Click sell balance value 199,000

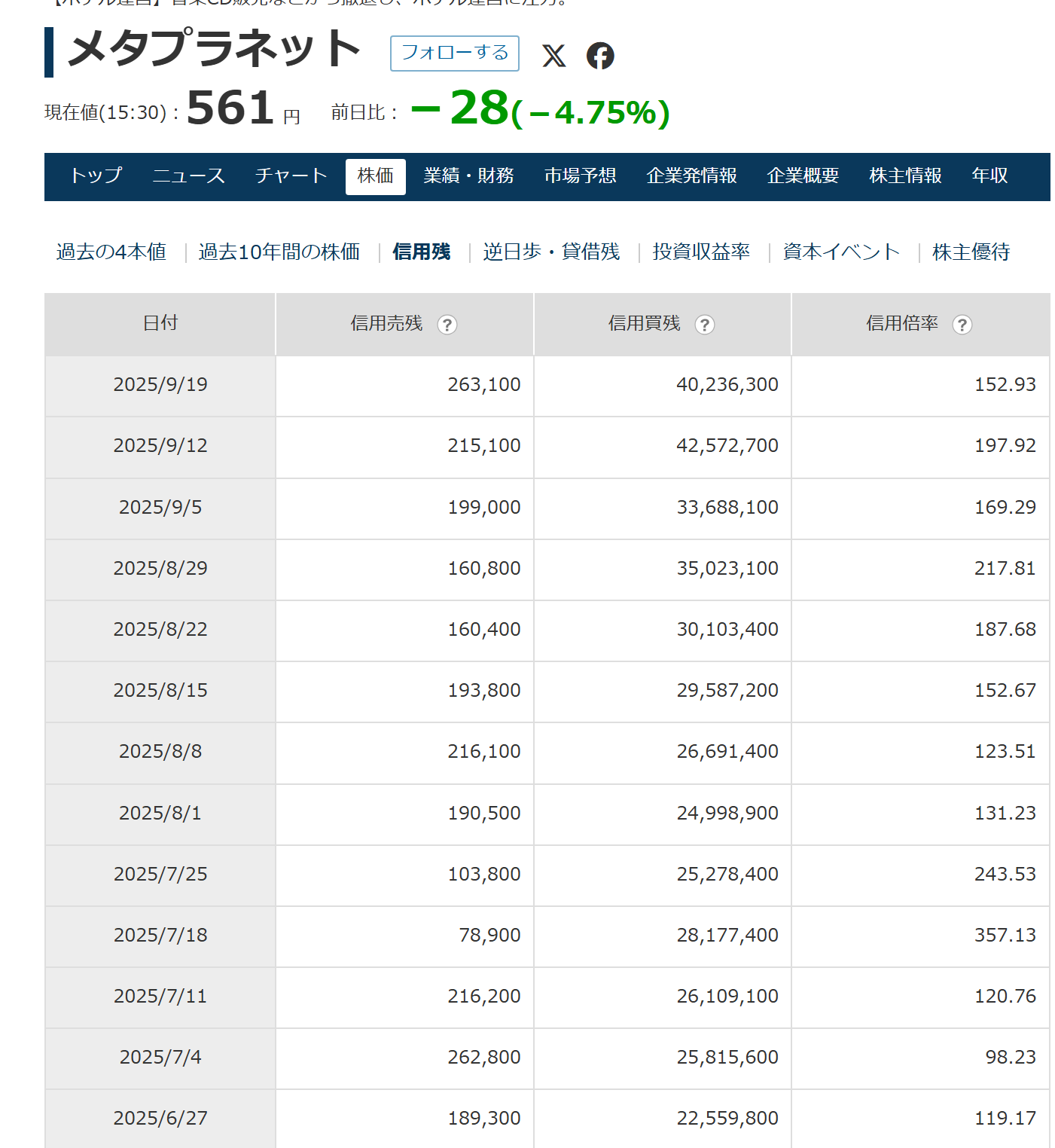click(x=484, y=508)
